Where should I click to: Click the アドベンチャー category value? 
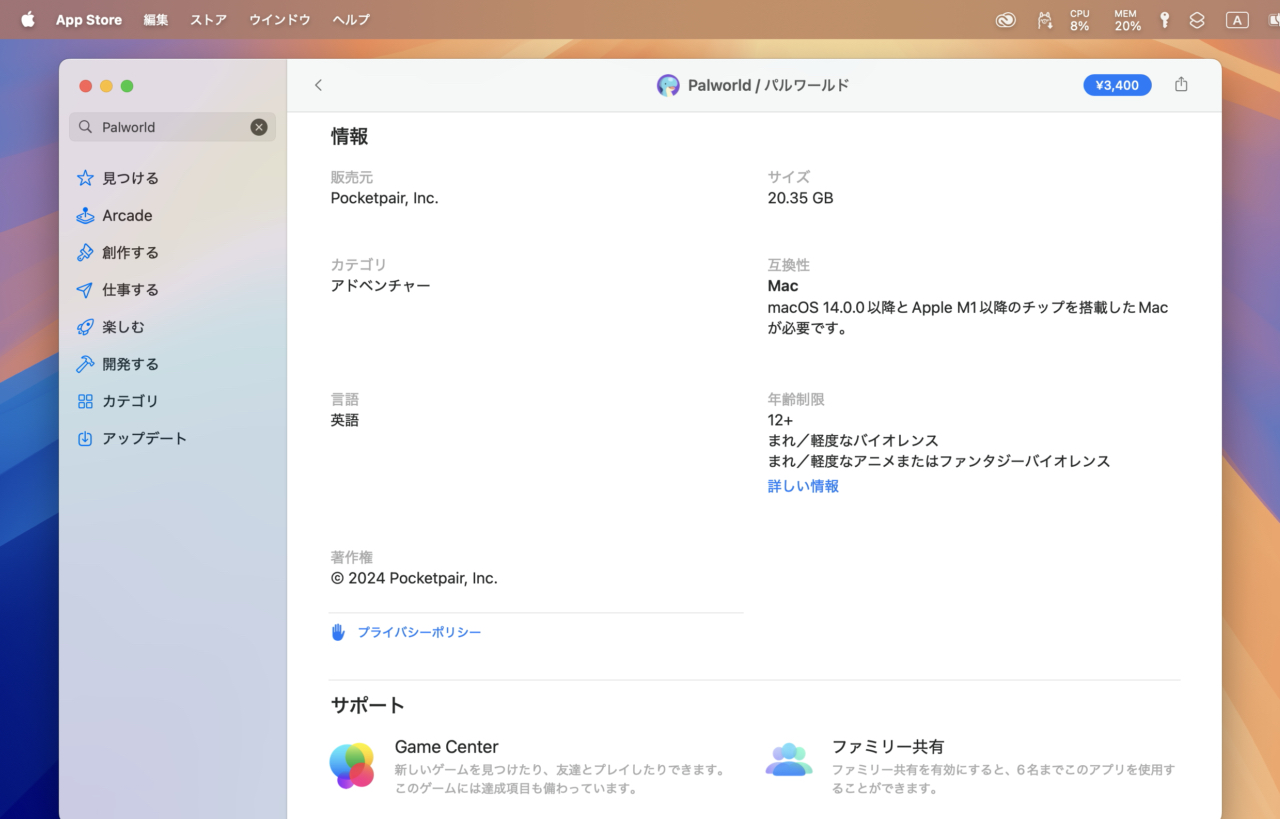(381, 285)
